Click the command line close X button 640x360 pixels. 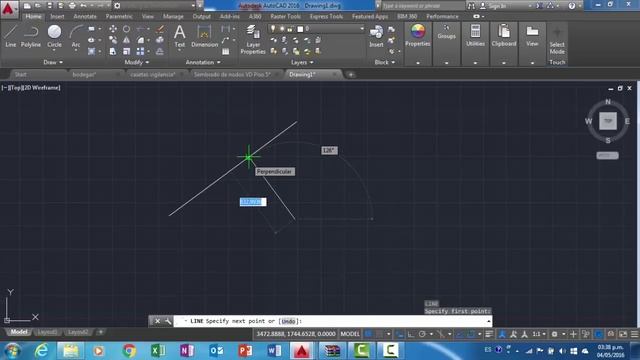click(x=158, y=321)
